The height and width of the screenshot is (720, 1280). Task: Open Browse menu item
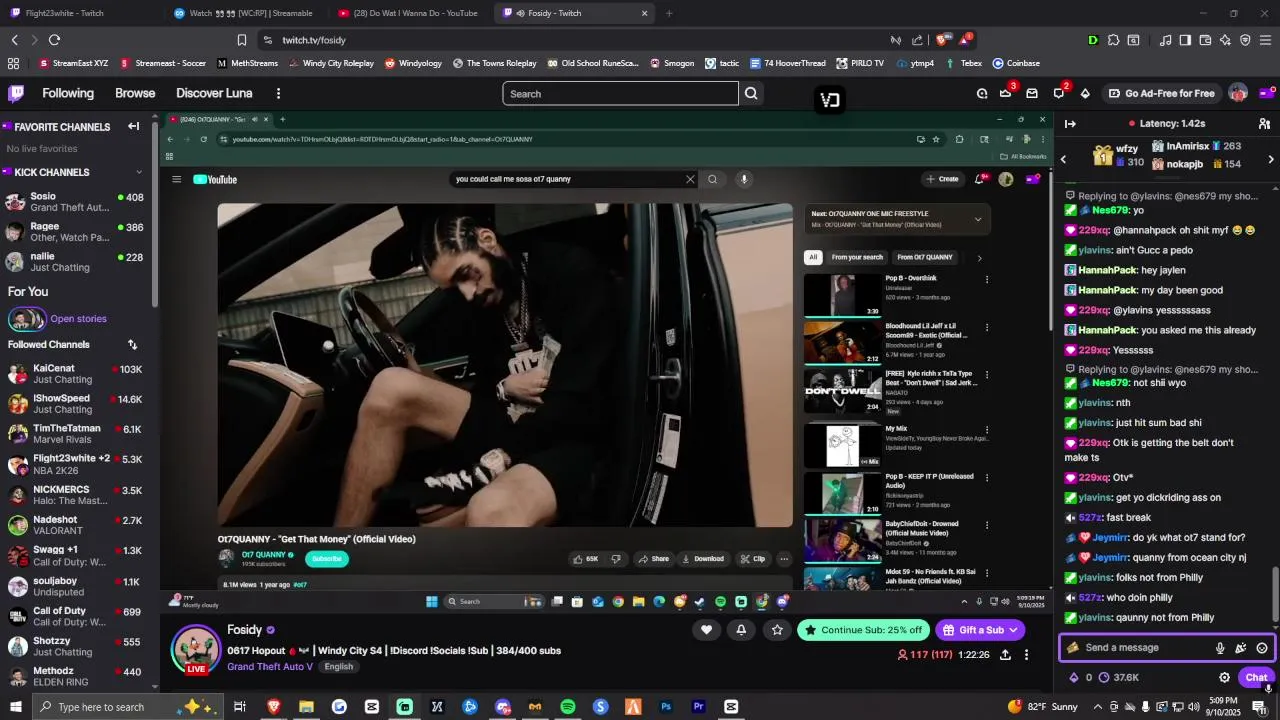(x=135, y=93)
